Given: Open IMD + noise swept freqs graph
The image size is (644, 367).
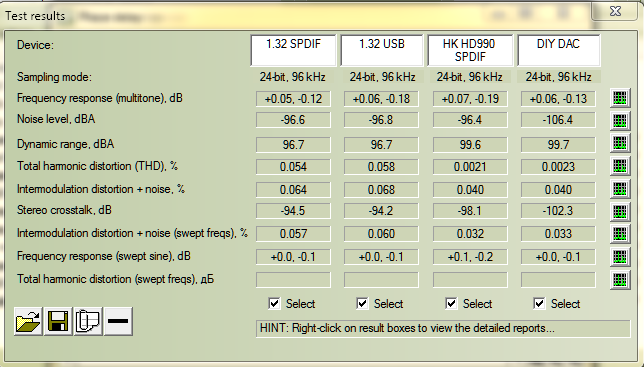Looking at the screenshot, I should (x=620, y=234).
